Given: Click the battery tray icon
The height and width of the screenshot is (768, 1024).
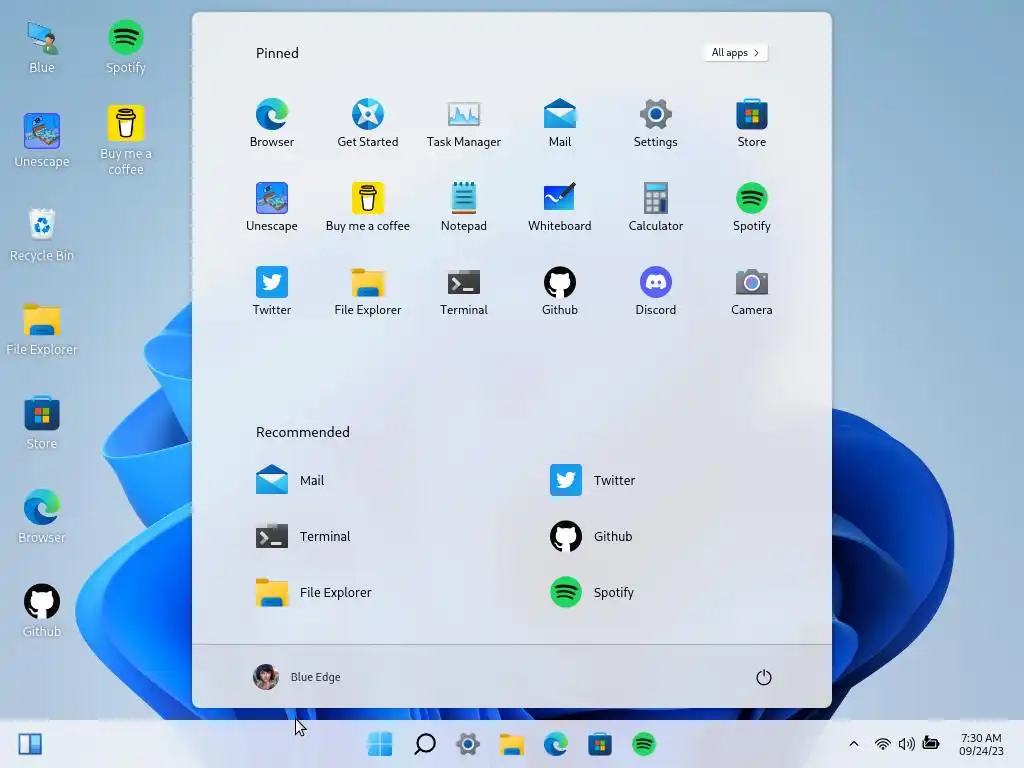Looking at the screenshot, I should click(931, 743).
